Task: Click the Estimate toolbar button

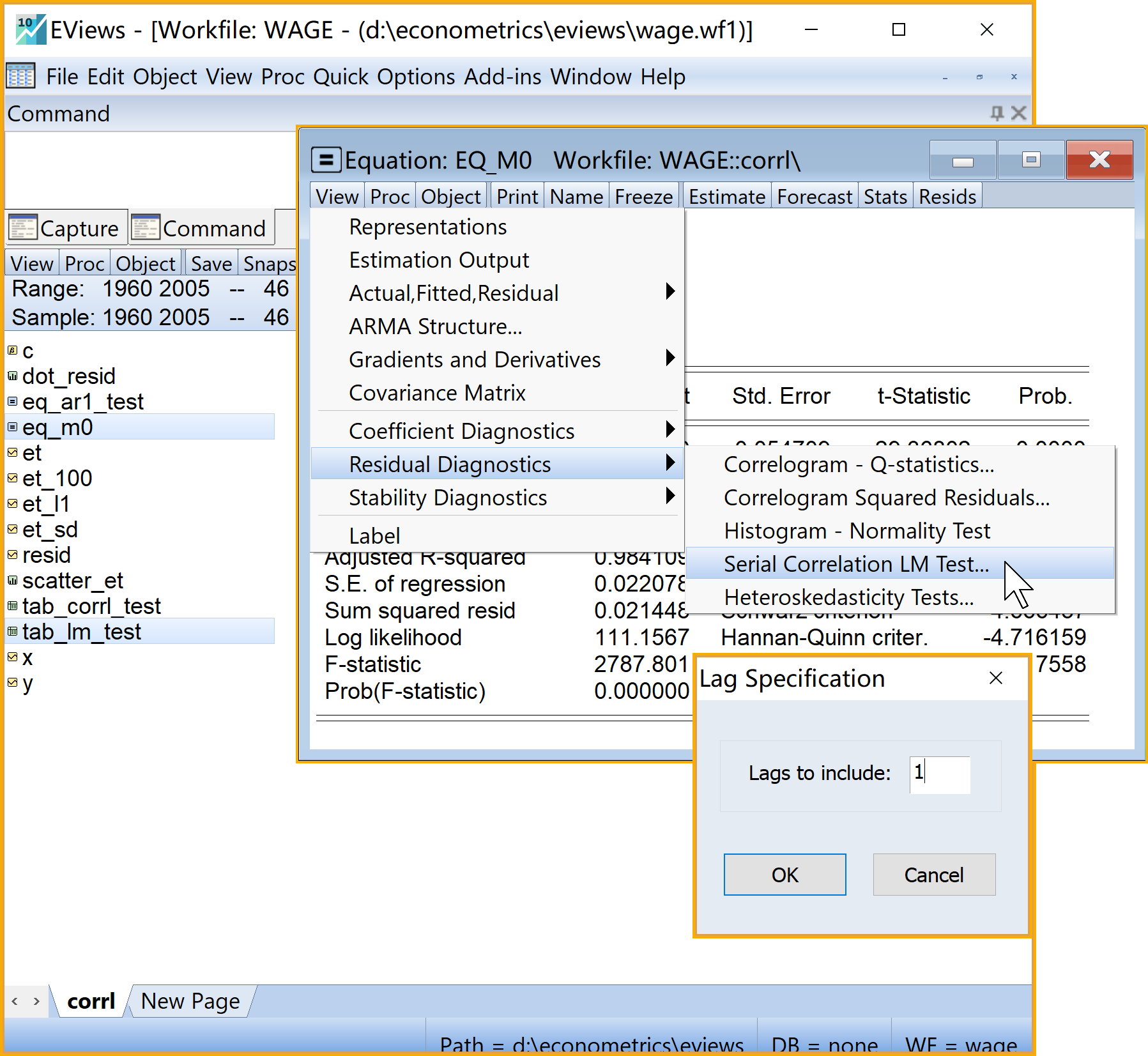Action: coord(726,197)
